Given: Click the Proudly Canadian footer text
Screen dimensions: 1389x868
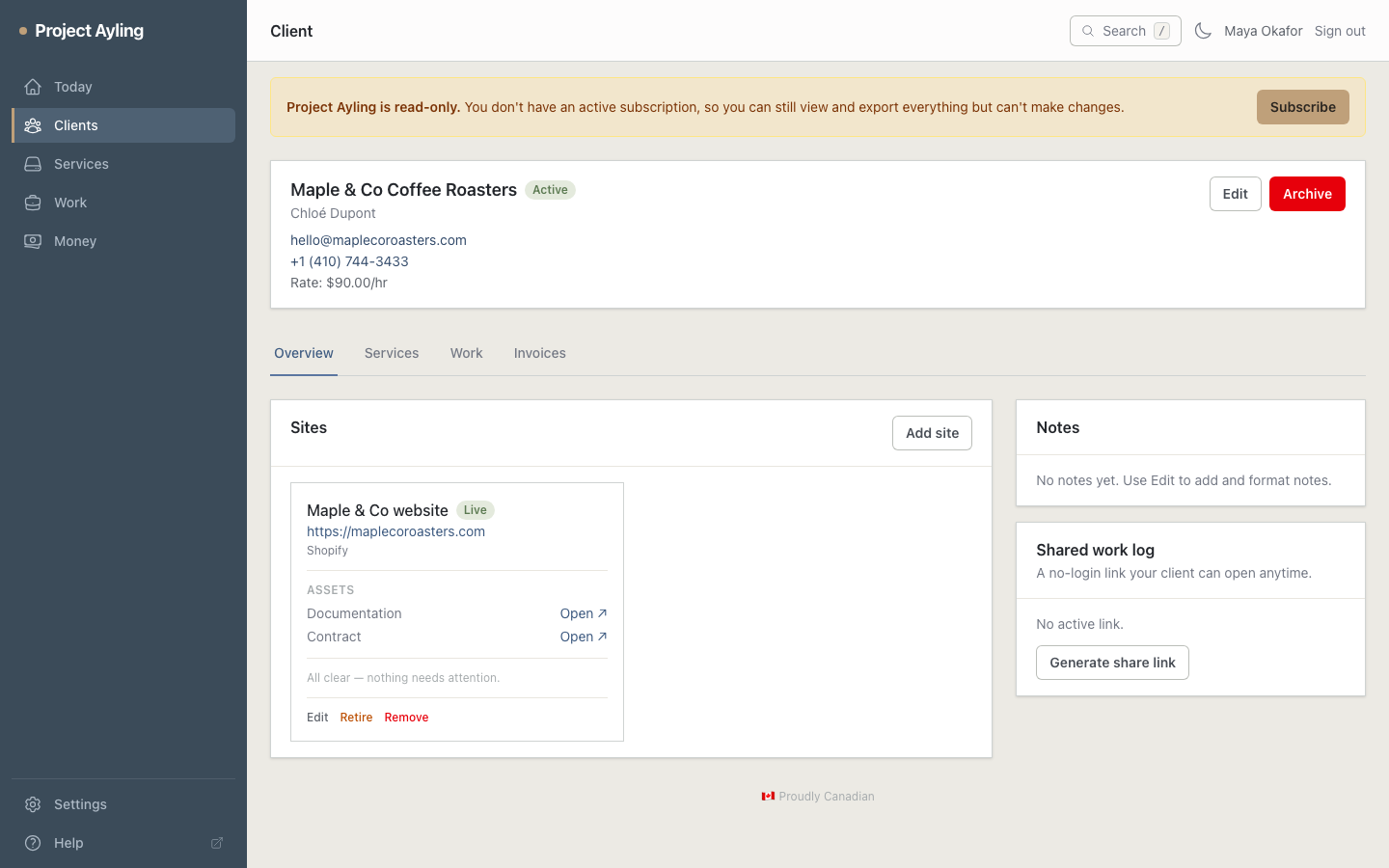Looking at the screenshot, I should tap(827, 797).
